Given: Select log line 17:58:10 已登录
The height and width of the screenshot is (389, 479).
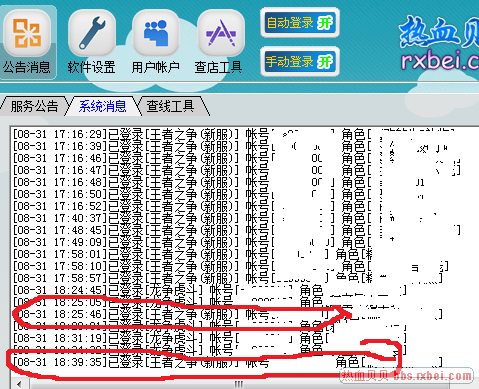Looking at the screenshot, I should coord(231,266).
